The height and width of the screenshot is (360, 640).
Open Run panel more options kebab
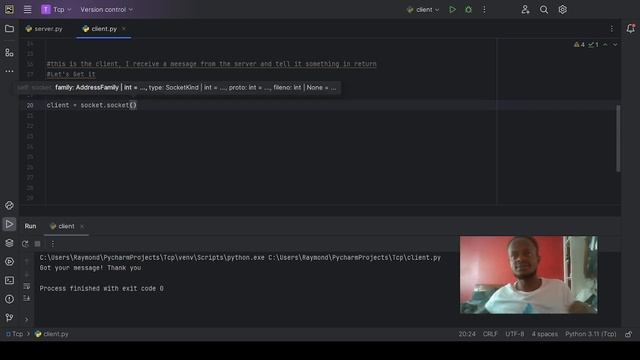[52, 244]
